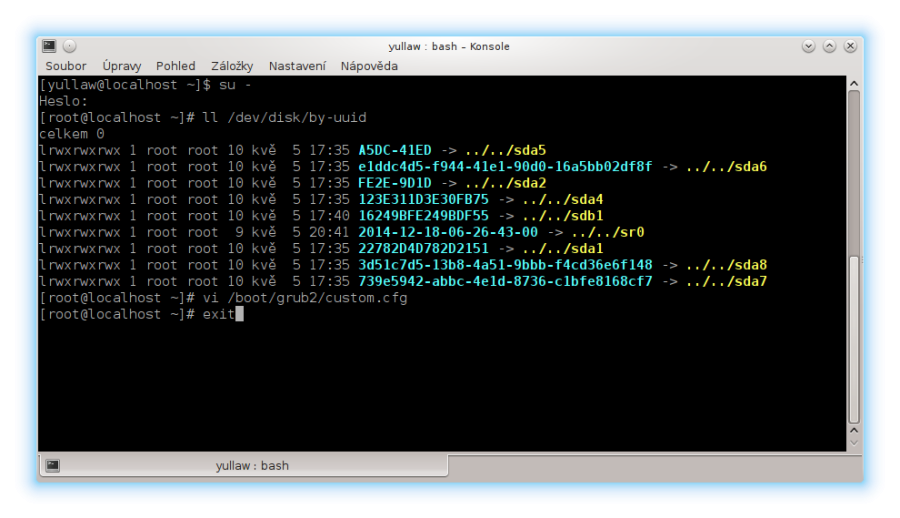
Task: Click the 'Heslo:' password prompt line
Action: [x=63, y=101]
